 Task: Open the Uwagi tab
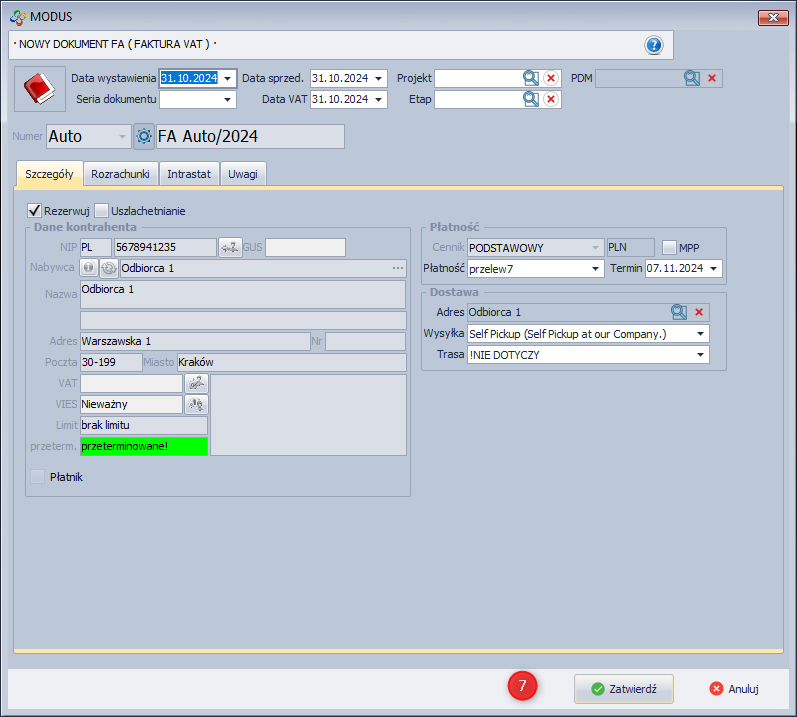pyautogui.click(x=242, y=173)
